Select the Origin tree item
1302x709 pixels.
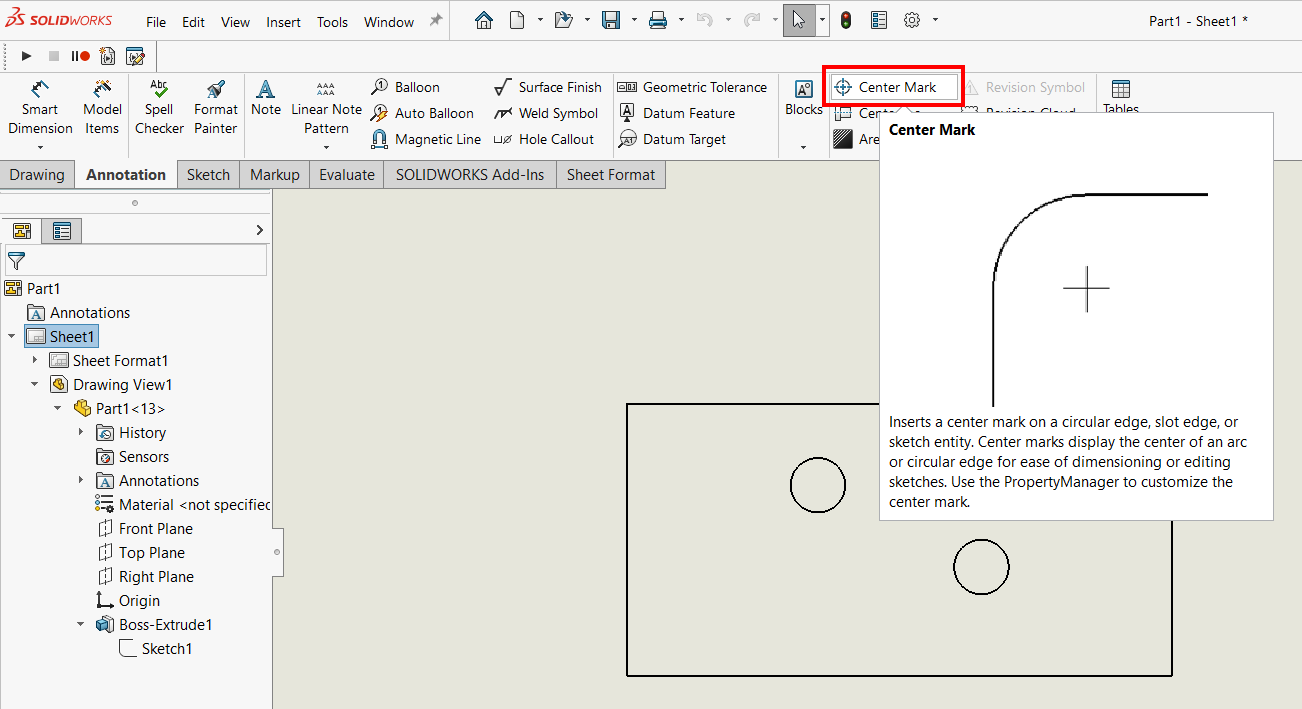pyautogui.click(x=128, y=600)
